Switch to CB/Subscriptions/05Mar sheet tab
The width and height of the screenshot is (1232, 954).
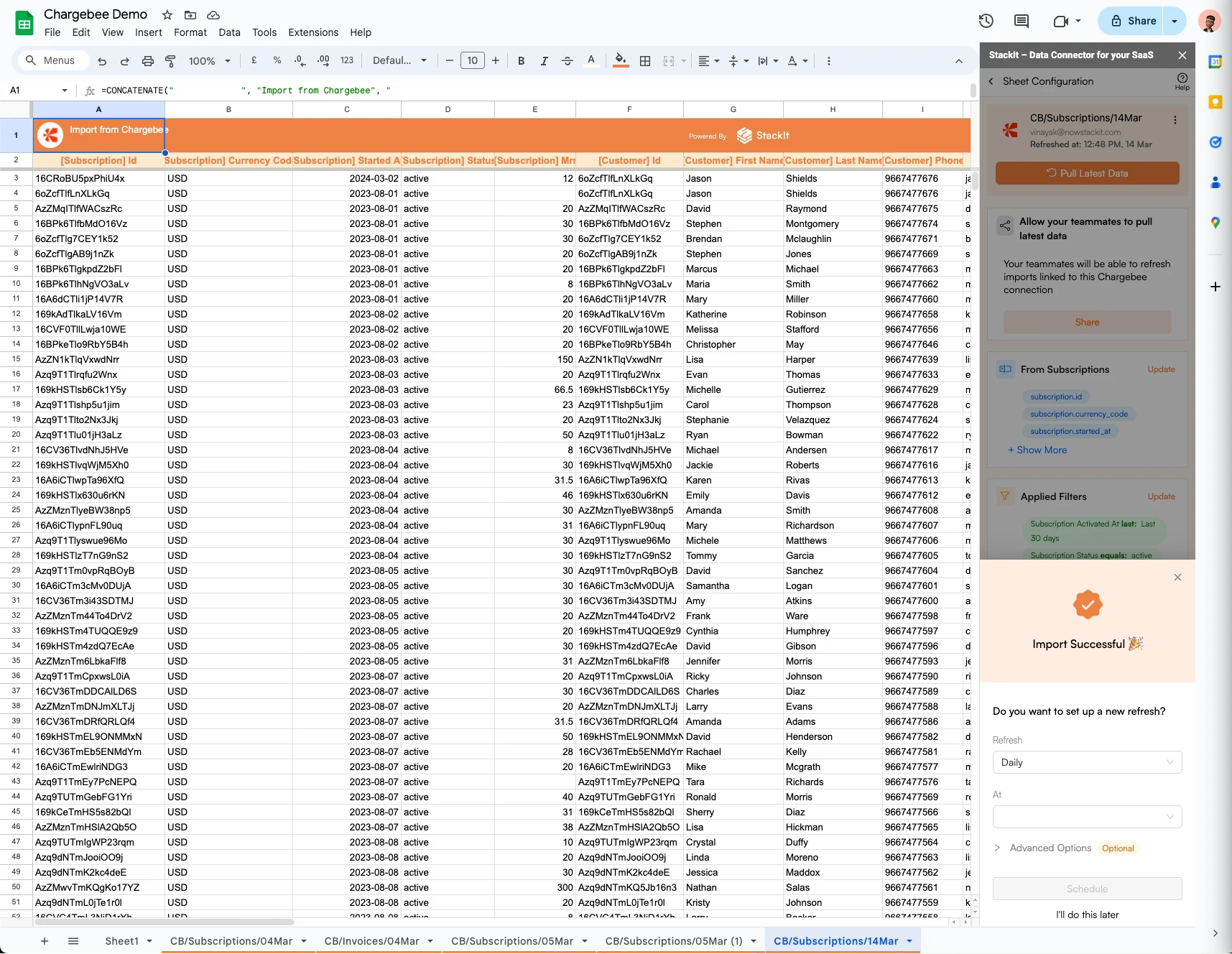(512, 941)
